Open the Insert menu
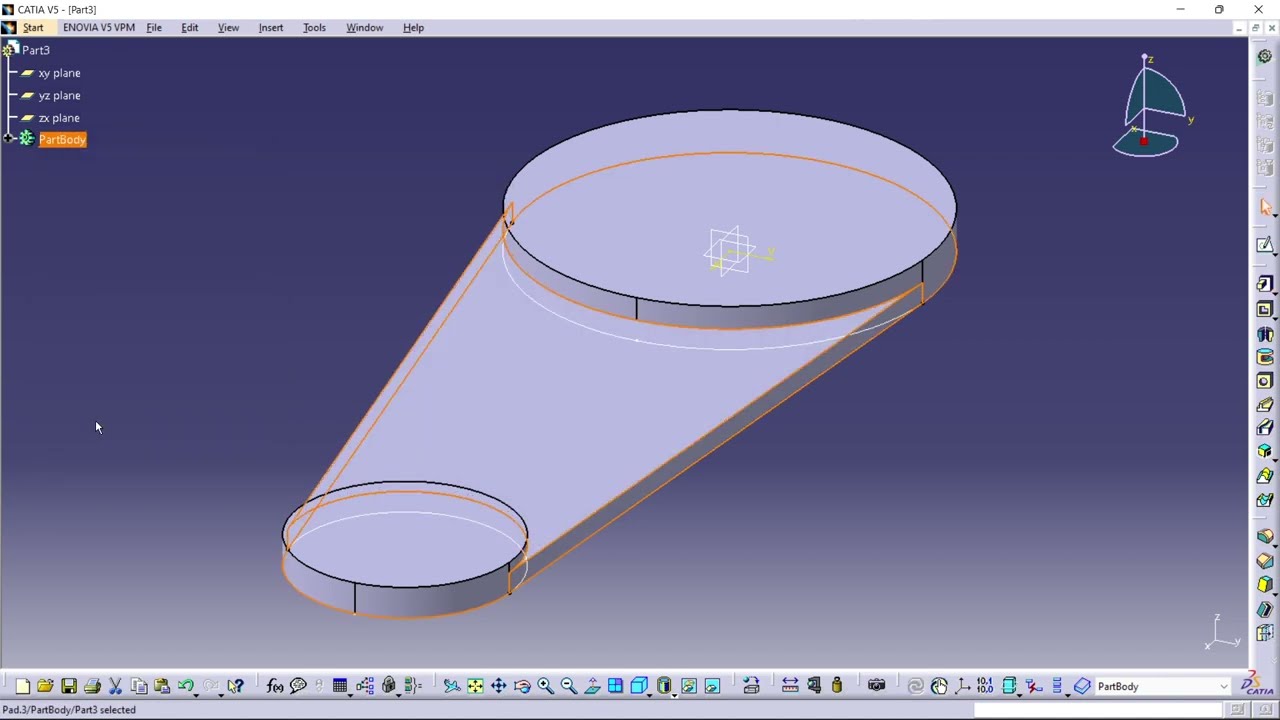The width and height of the screenshot is (1280, 720). [271, 28]
